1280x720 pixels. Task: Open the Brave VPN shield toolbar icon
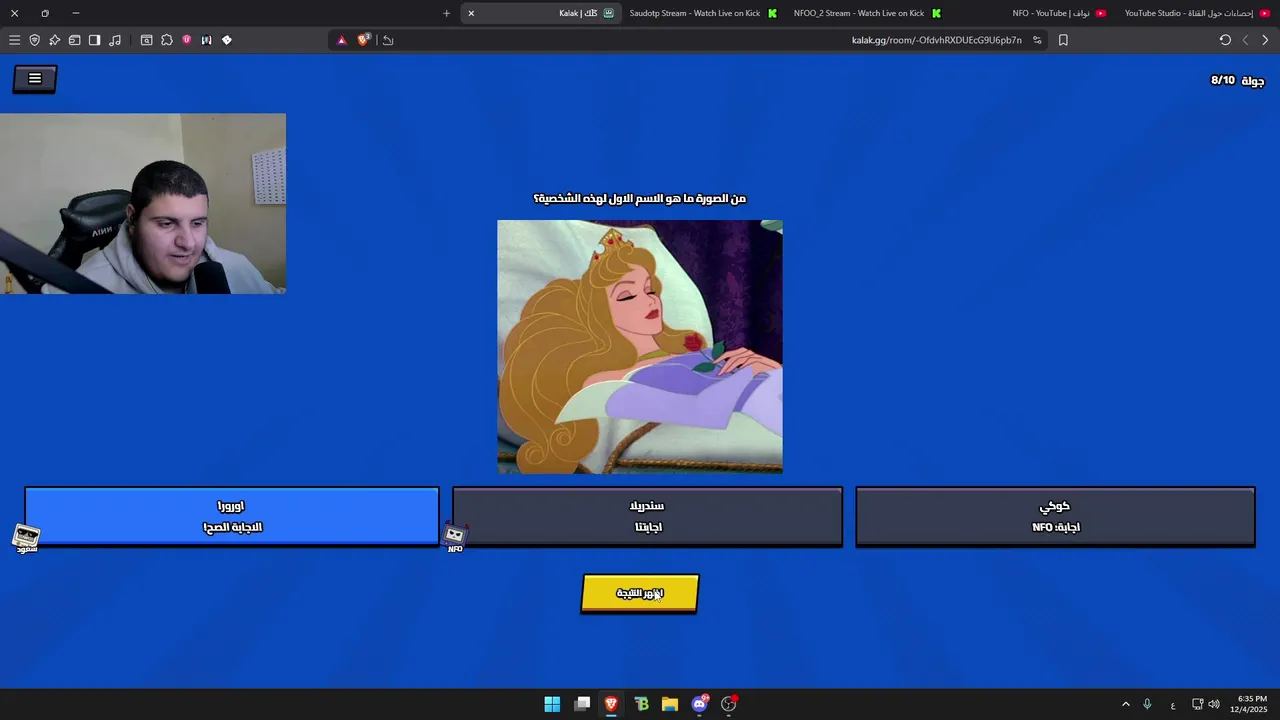[34, 40]
